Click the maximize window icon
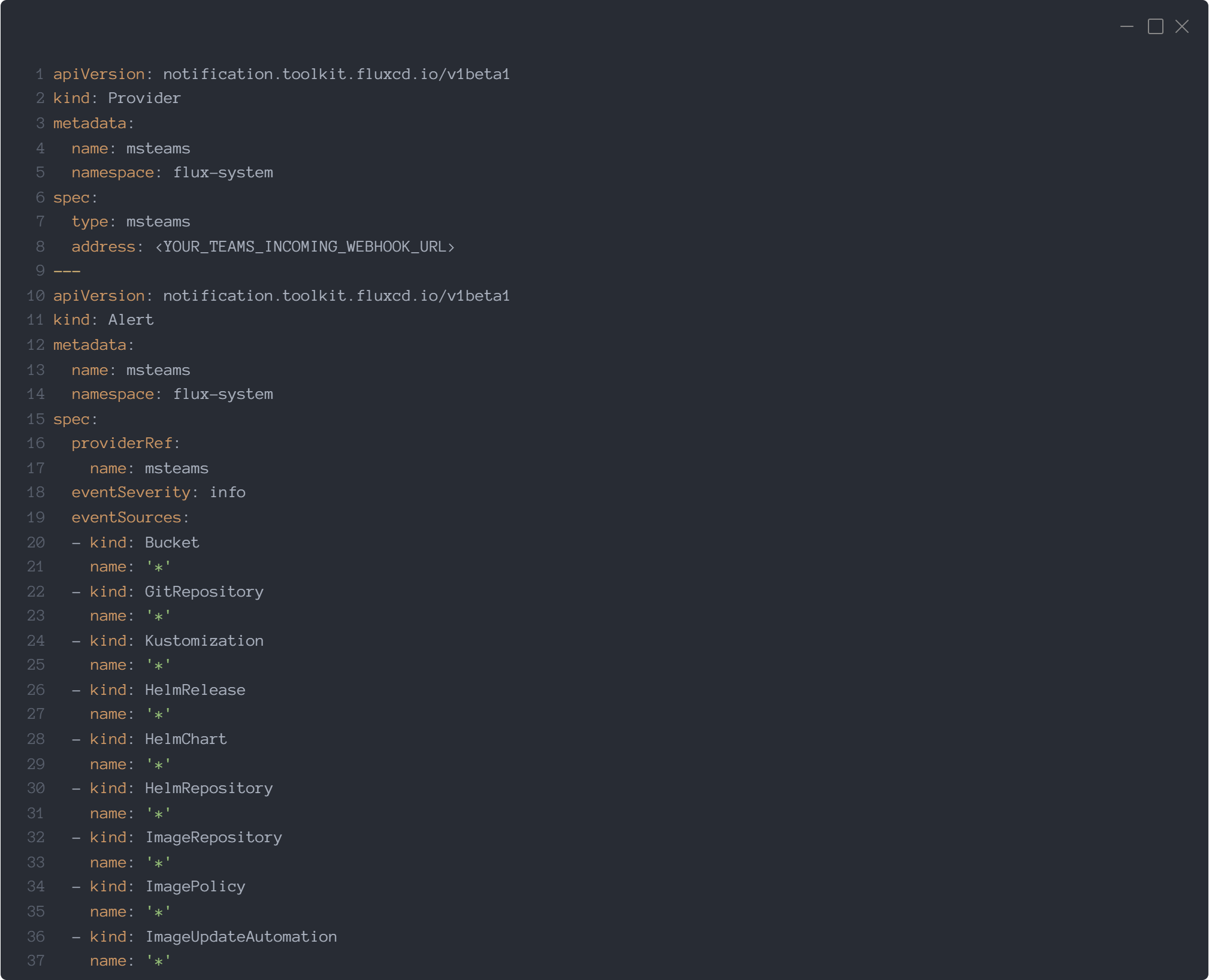This screenshot has height=980, width=1209. click(x=1155, y=26)
